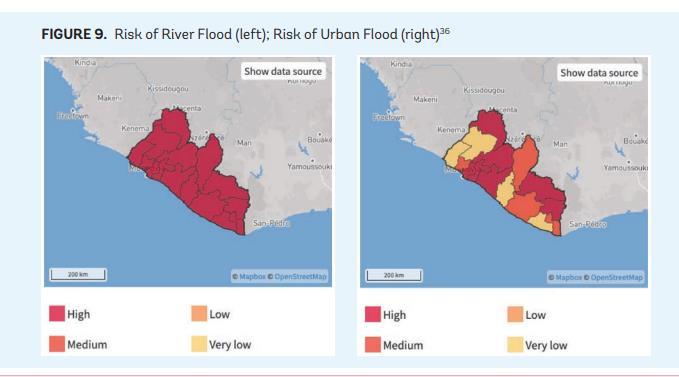The image size is (679, 377).
Task: Select the High swatch in left legend
Action: coord(57,313)
